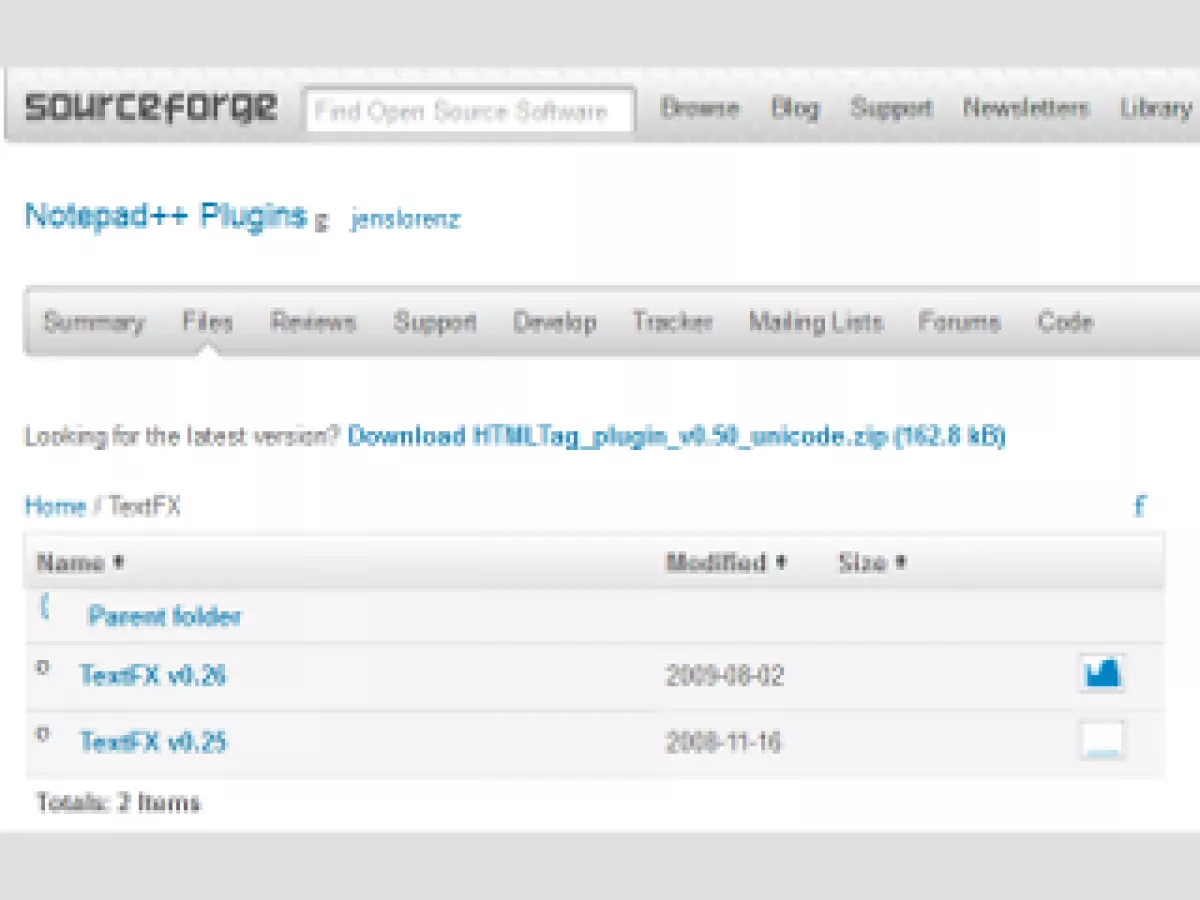This screenshot has height=900, width=1200.
Task: Open Support in the top navigation bar
Action: point(891,108)
